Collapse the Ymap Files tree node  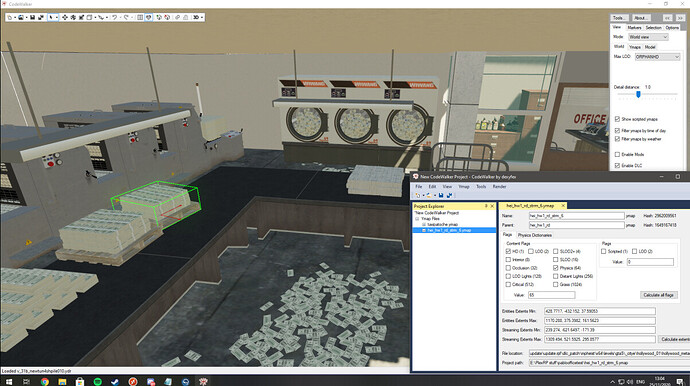pyautogui.click(x=417, y=219)
